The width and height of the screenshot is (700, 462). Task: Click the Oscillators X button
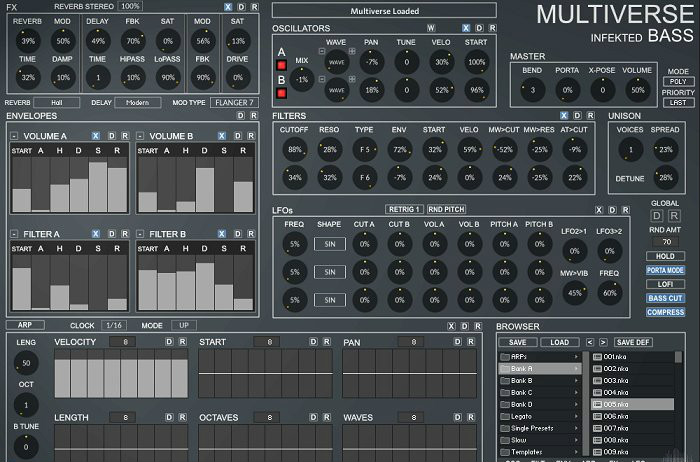pyautogui.click(x=466, y=28)
